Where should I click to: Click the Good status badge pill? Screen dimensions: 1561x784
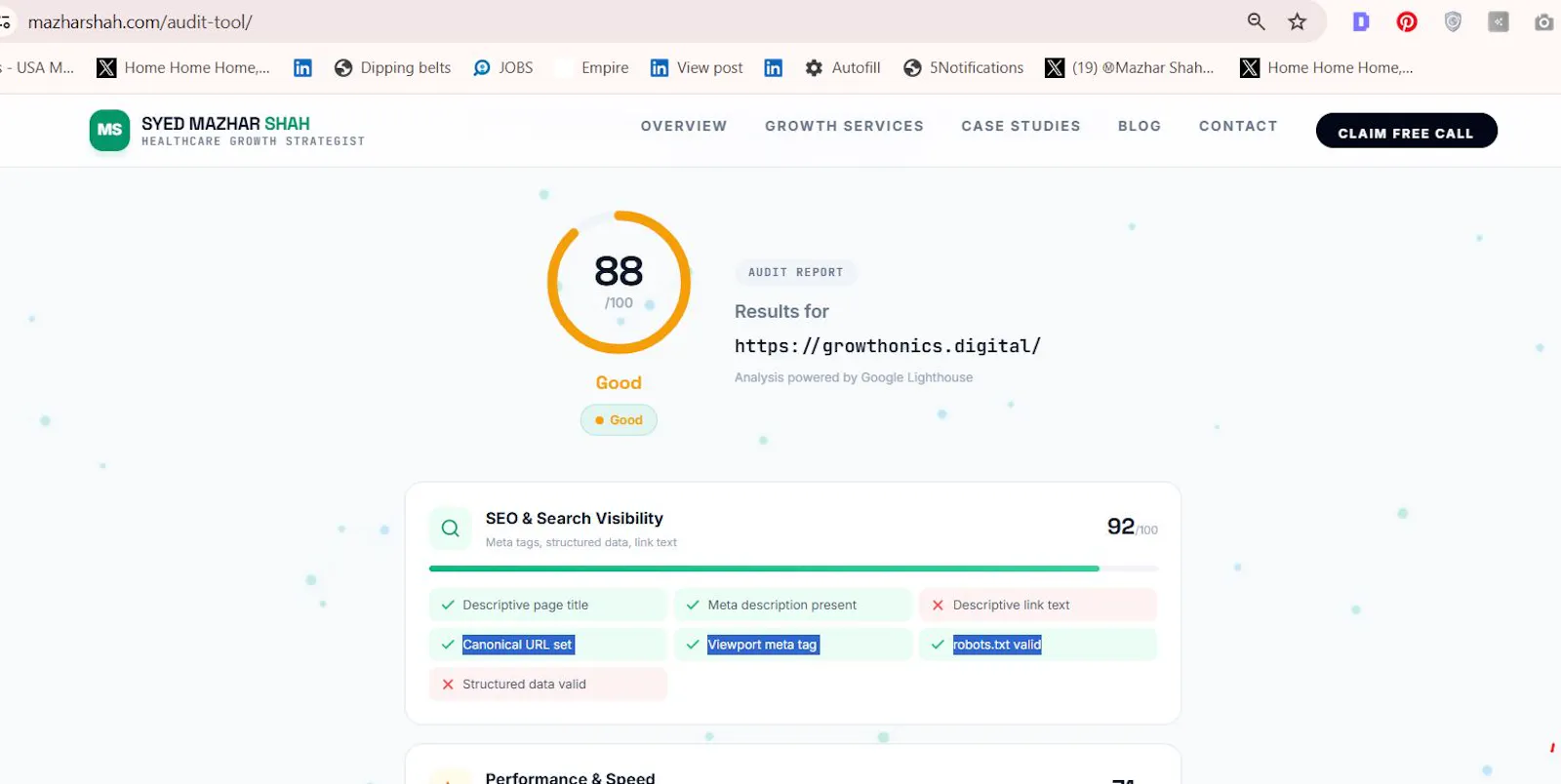click(619, 420)
